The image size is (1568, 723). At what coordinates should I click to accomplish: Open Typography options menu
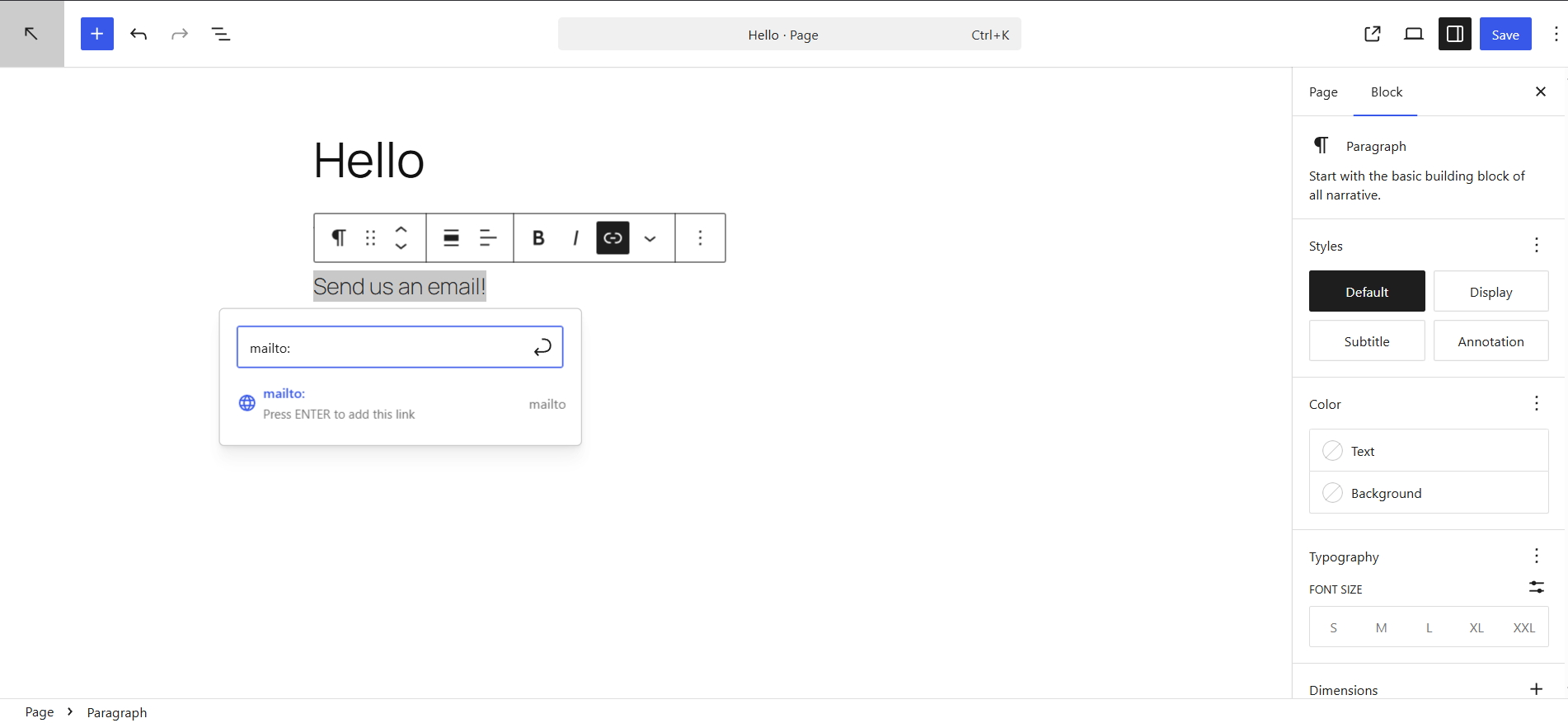coord(1537,556)
